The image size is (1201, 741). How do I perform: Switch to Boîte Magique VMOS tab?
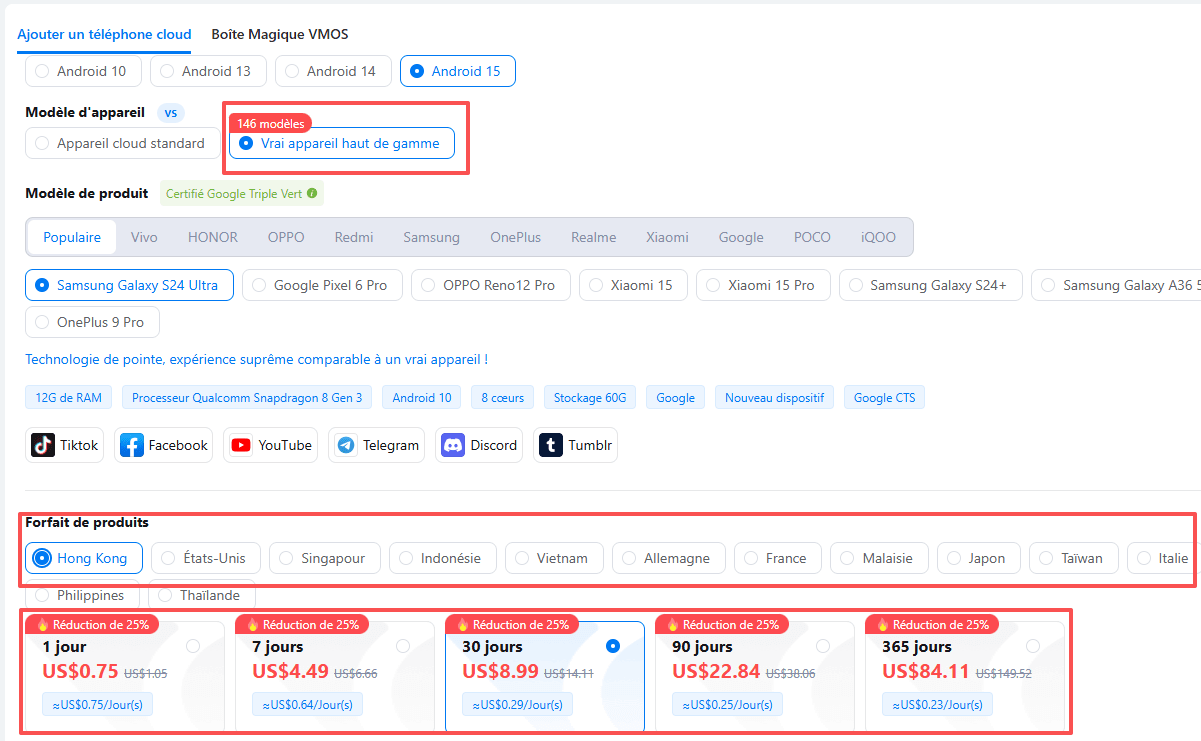click(x=279, y=34)
